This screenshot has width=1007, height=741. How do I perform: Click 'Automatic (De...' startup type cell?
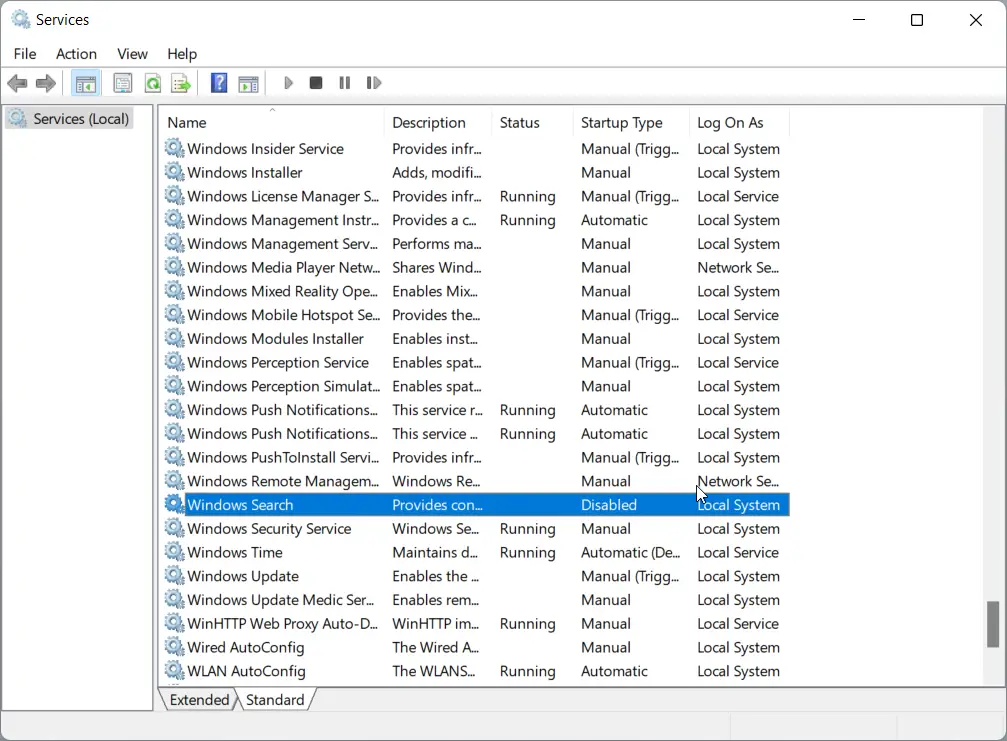tap(631, 552)
